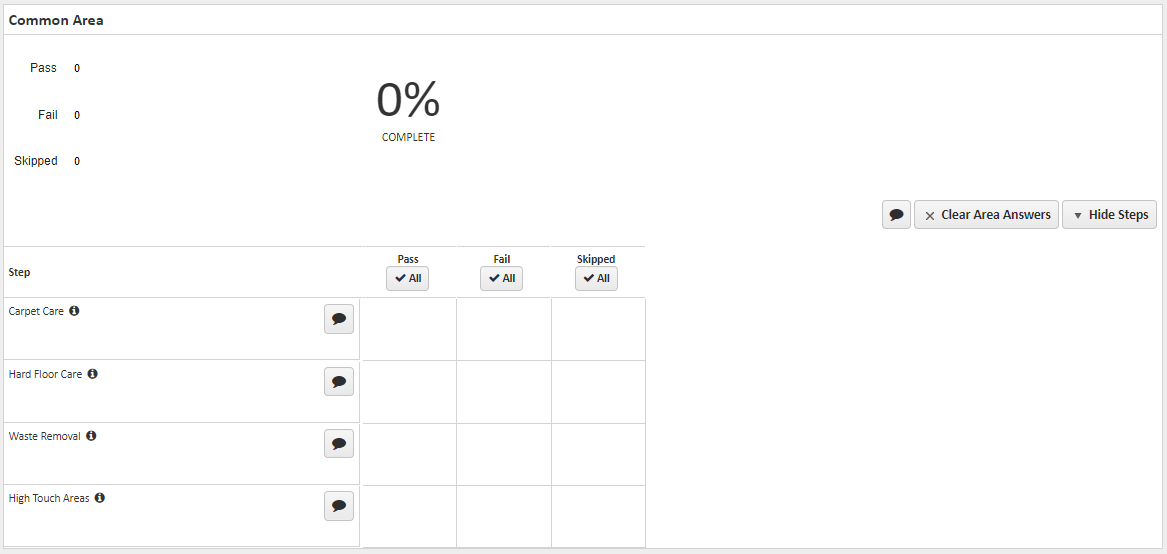Open the Common Area comment bubble
The width and height of the screenshot is (1167, 554).
896,215
